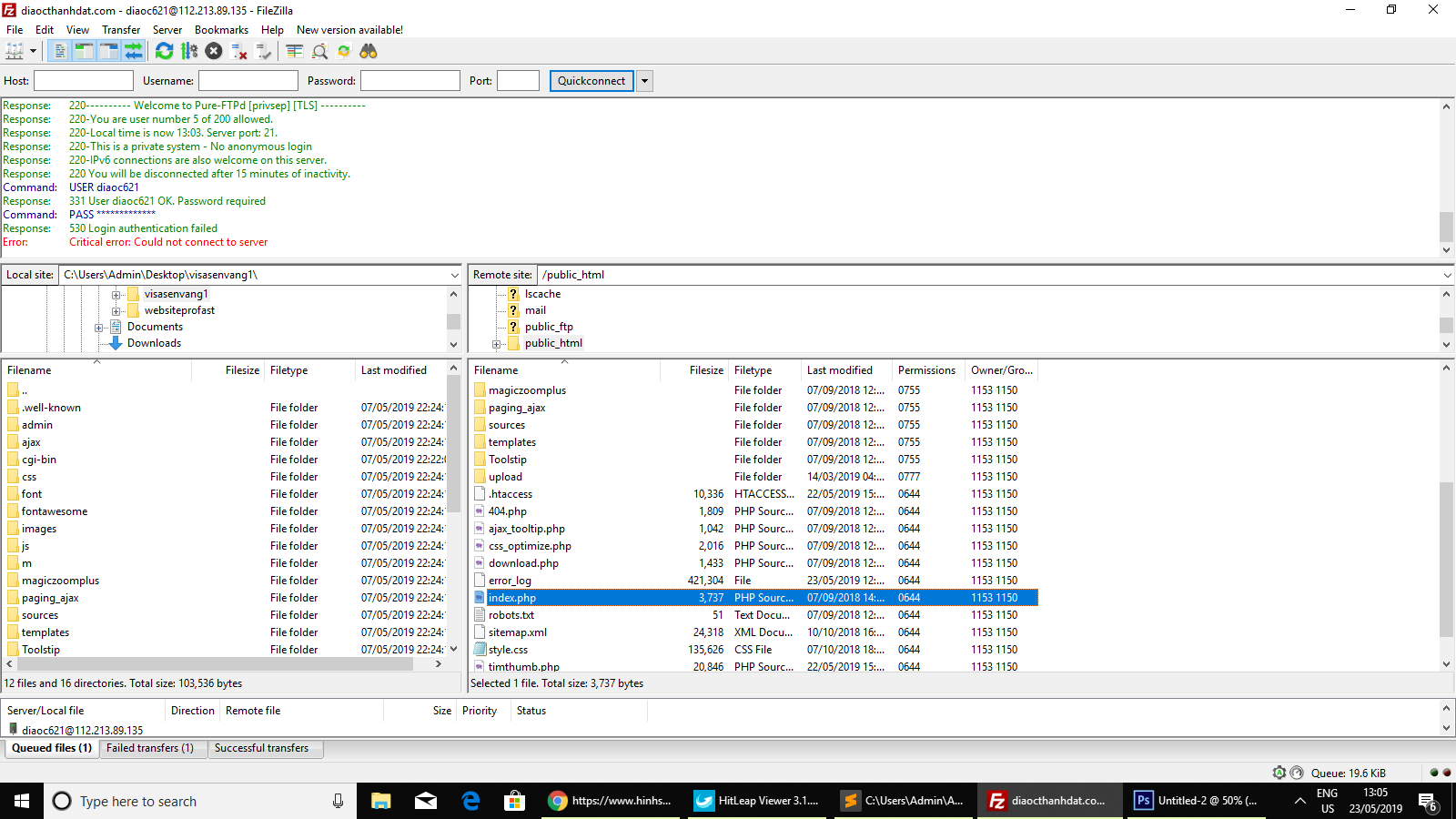Open the File menu
Image resolution: width=1456 pixels, height=819 pixels.
click(x=15, y=30)
